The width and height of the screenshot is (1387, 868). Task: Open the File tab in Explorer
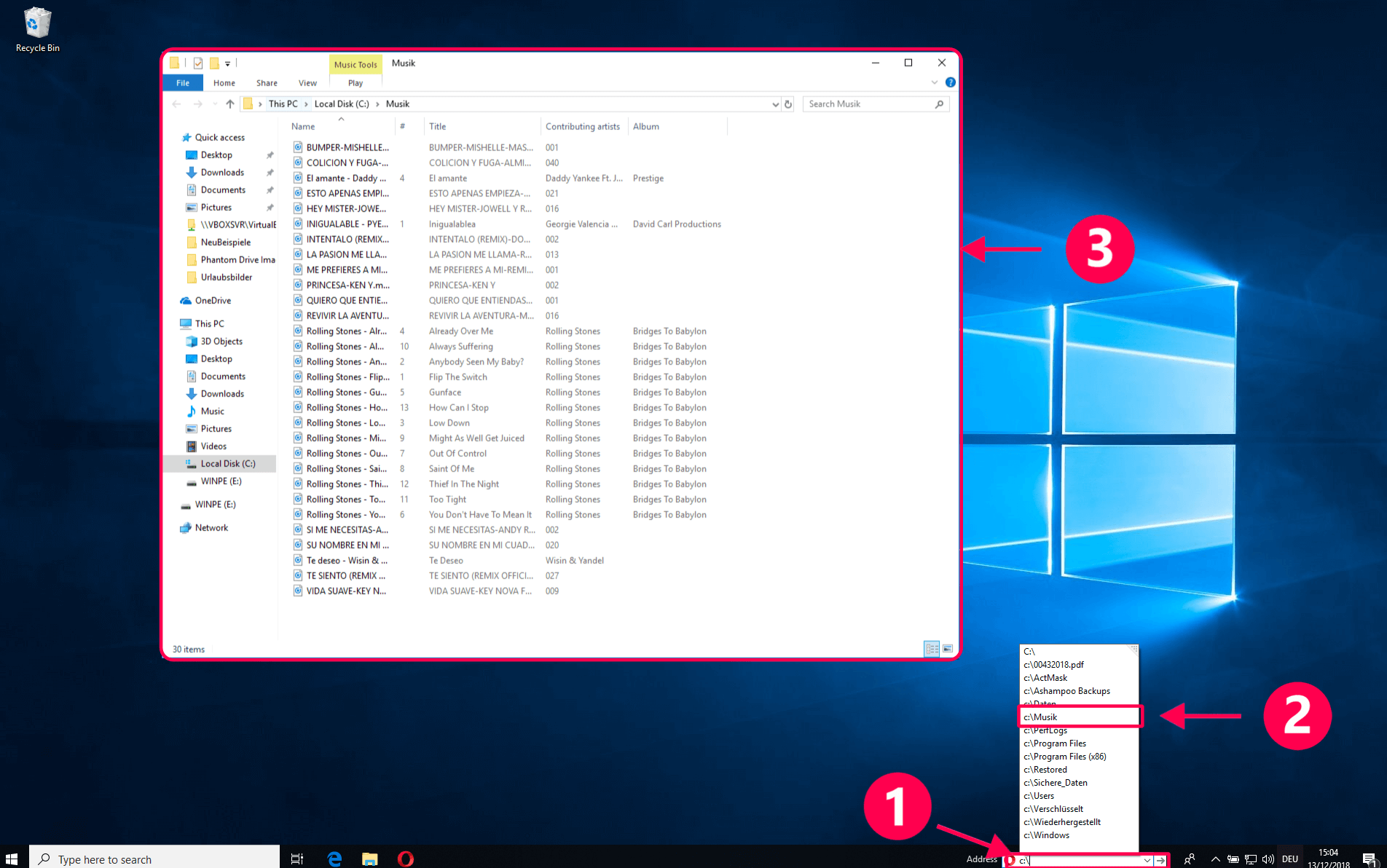tap(183, 83)
